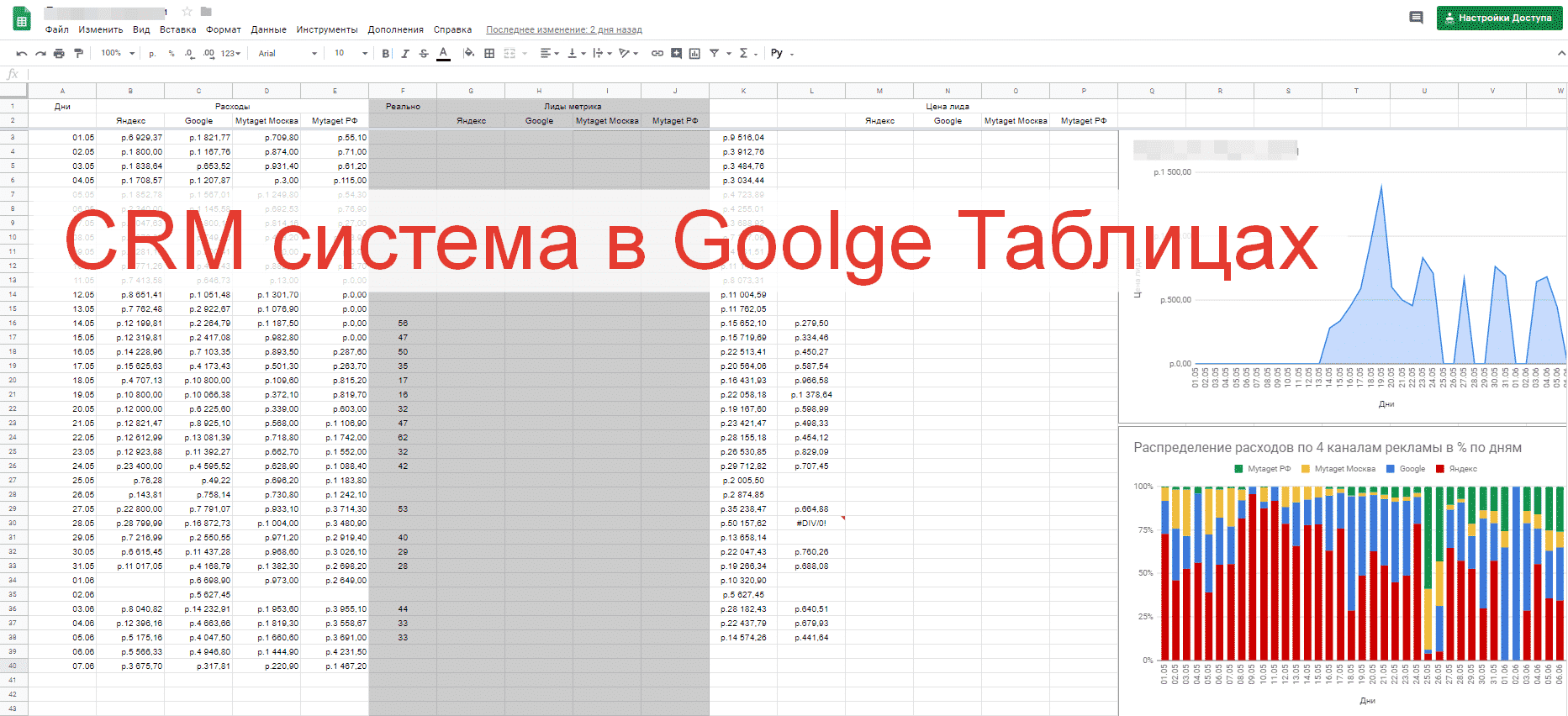Open the text wrapping dropdown
The image size is (1568, 716).
pos(602,53)
